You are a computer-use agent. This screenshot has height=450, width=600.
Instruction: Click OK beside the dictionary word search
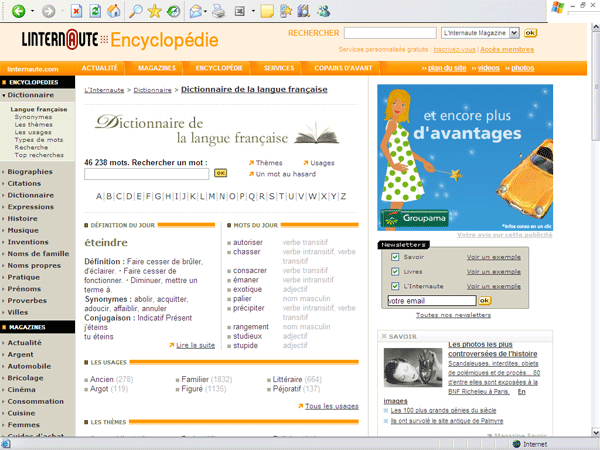coord(220,173)
